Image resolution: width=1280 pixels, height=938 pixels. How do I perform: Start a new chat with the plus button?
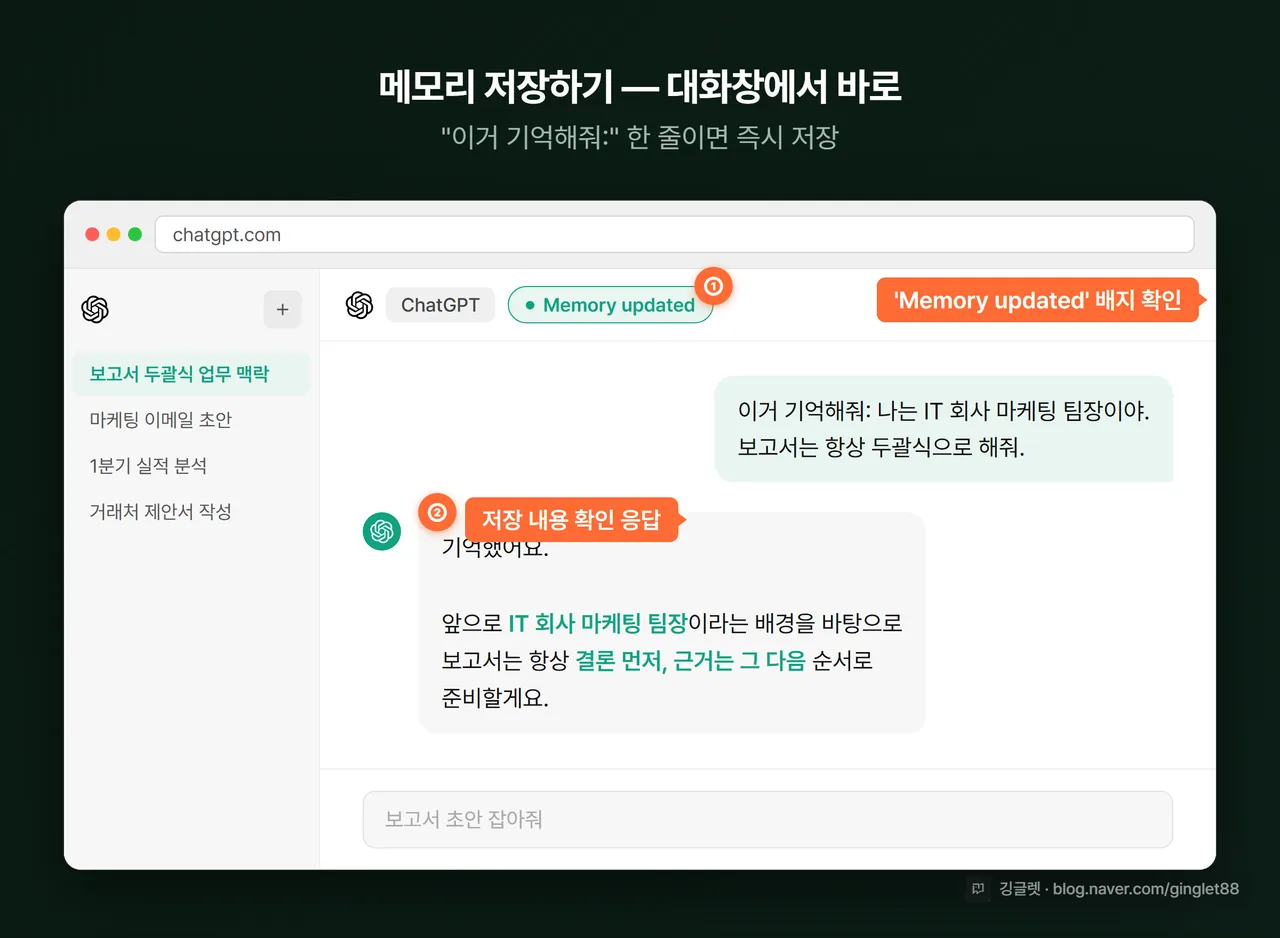pos(282,310)
